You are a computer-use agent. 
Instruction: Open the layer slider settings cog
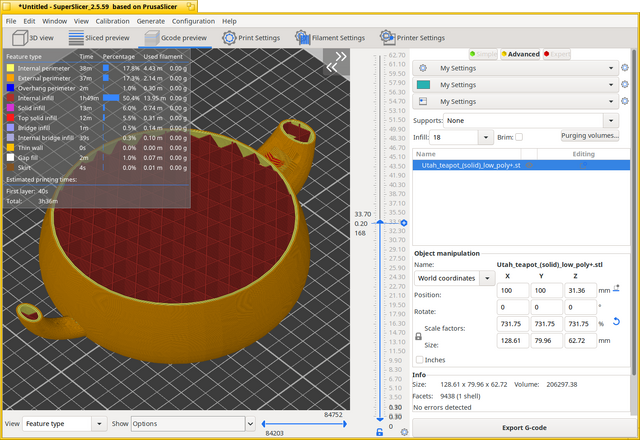[x=404, y=432]
